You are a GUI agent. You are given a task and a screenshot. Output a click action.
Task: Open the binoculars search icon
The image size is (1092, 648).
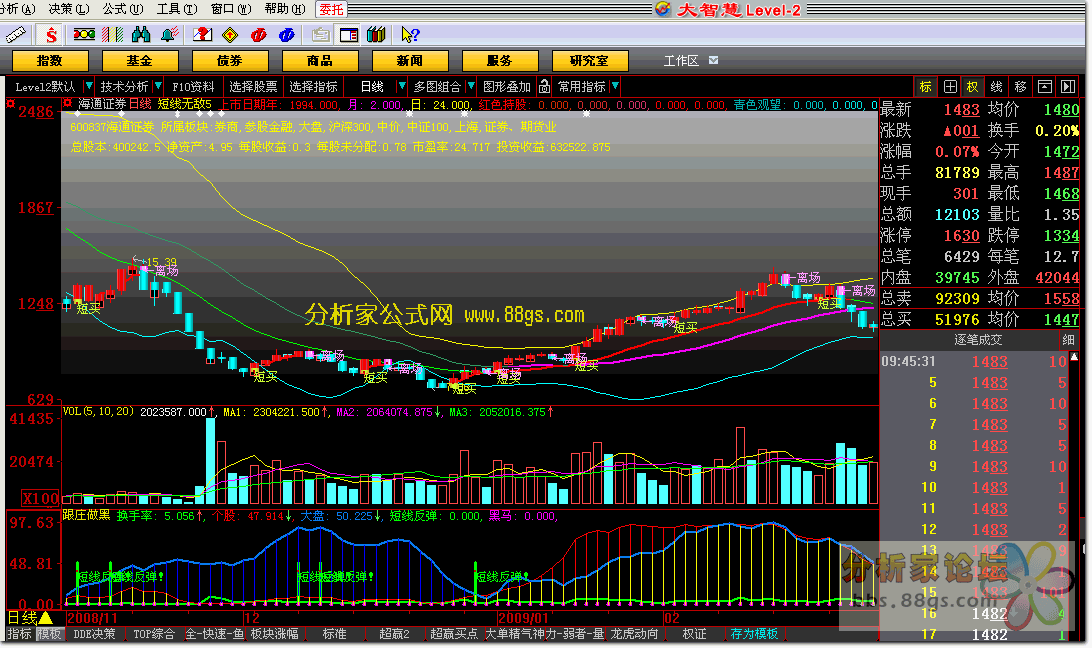[x=141, y=34]
